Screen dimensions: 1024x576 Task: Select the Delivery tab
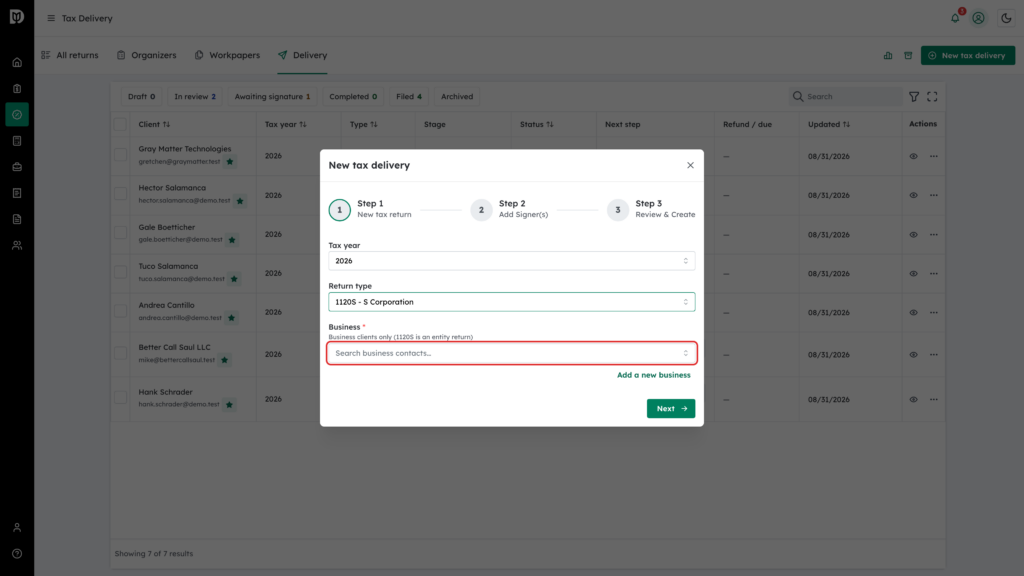point(302,56)
